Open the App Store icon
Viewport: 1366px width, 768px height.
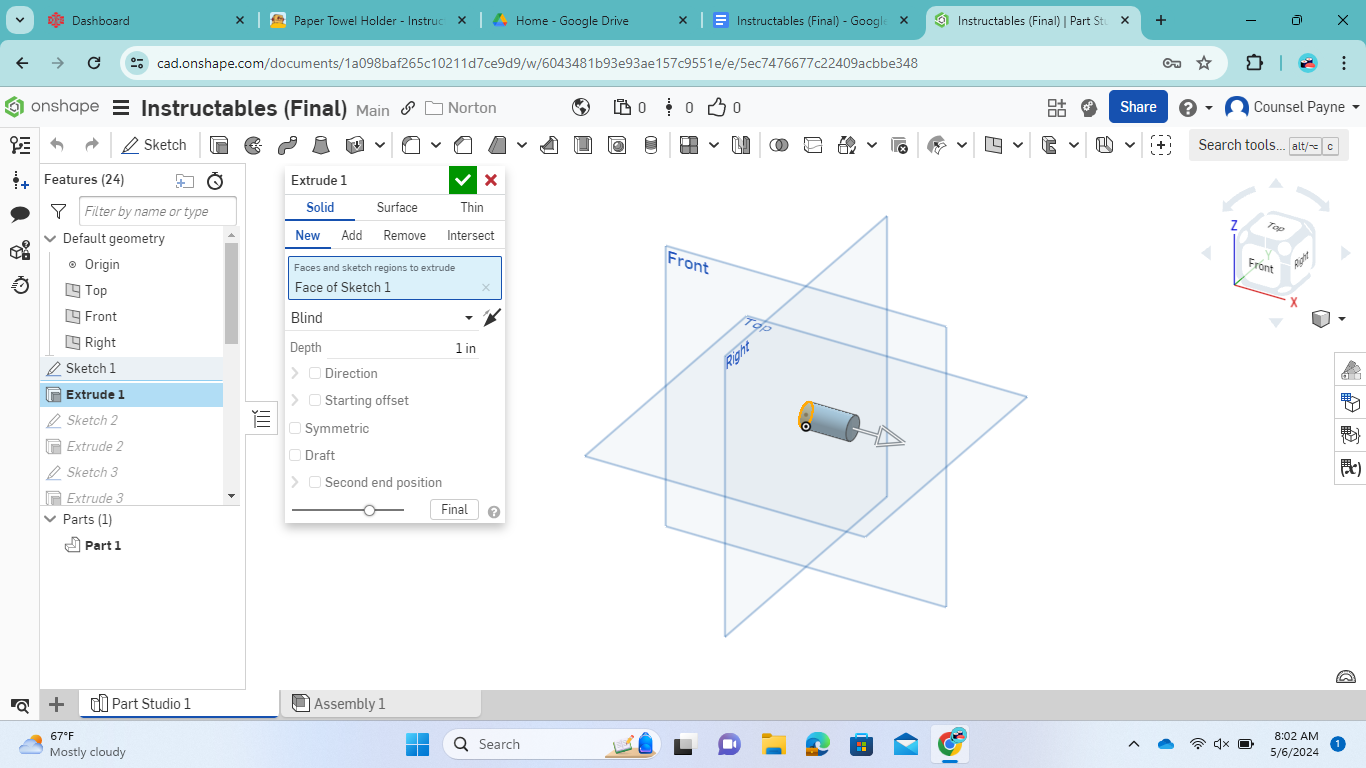(1057, 107)
